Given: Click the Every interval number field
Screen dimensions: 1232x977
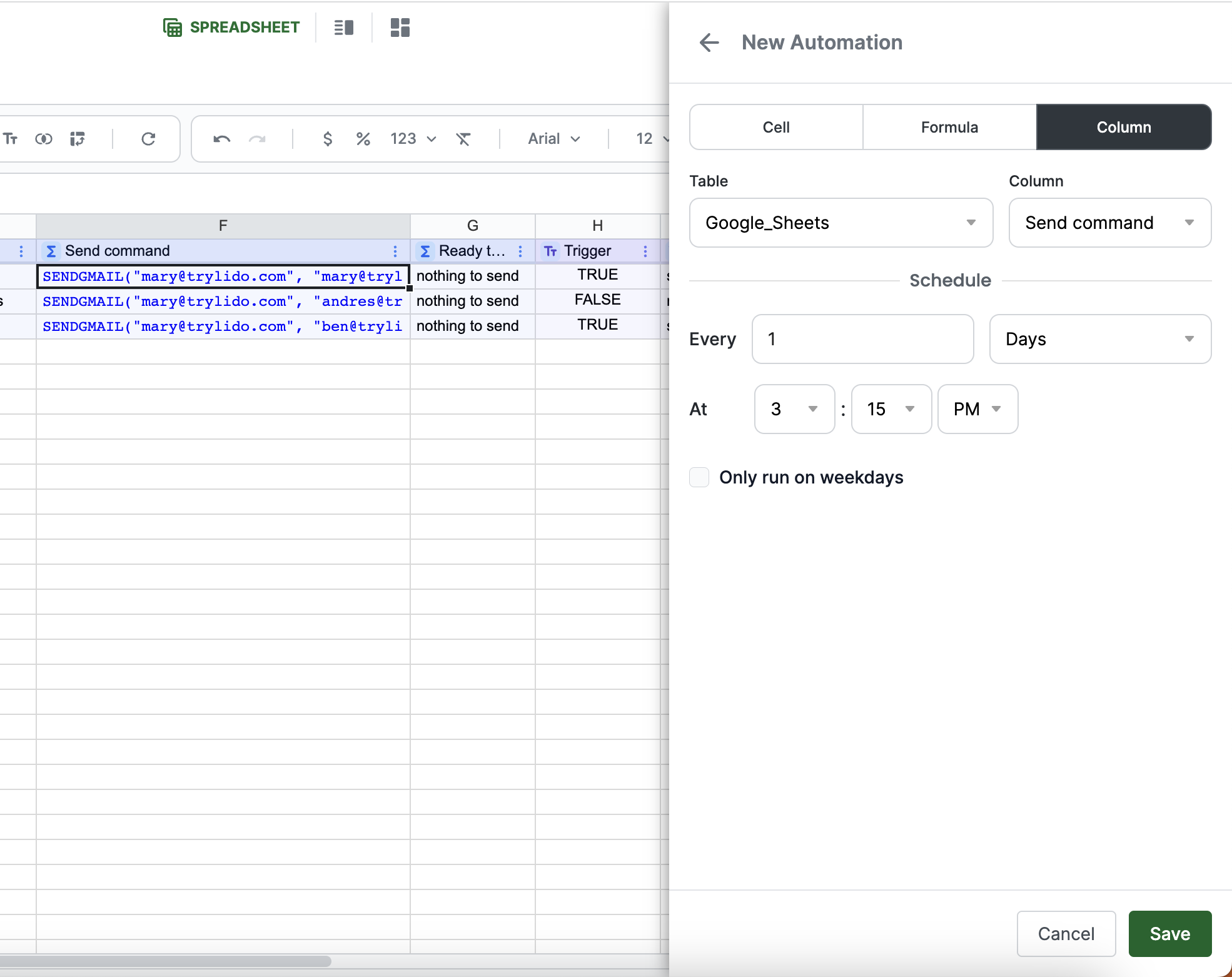Looking at the screenshot, I should (862, 339).
